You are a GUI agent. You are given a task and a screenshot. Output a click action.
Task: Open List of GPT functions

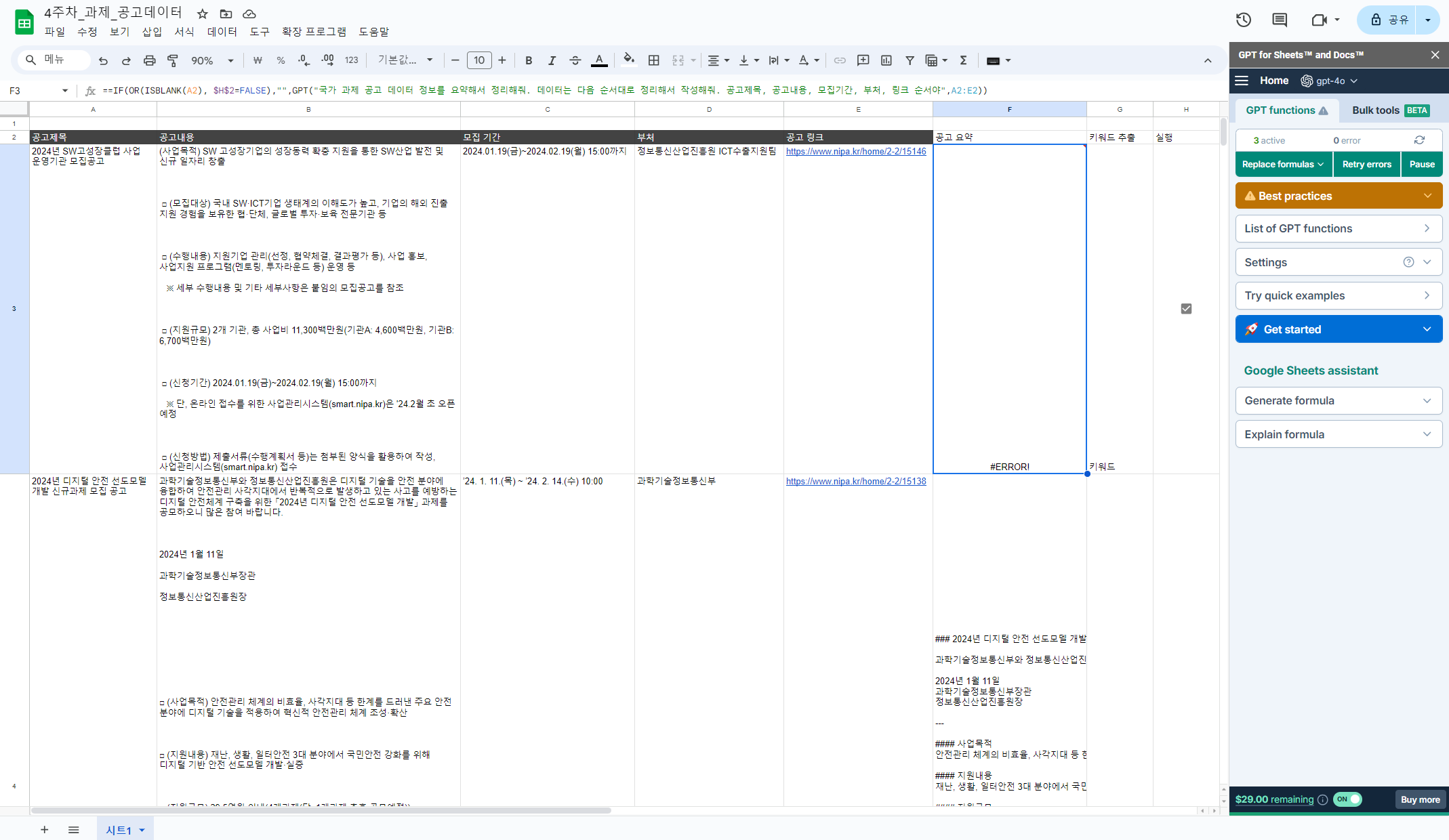click(1339, 229)
